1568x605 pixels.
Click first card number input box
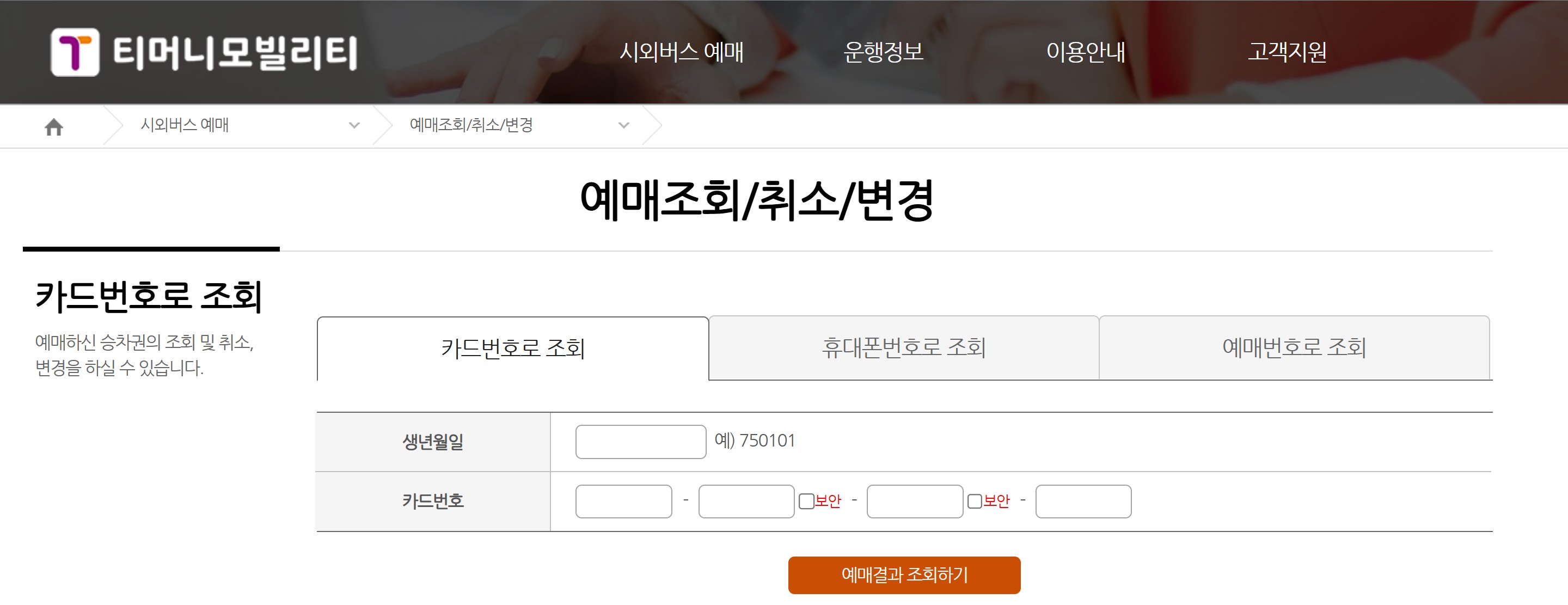(x=623, y=502)
